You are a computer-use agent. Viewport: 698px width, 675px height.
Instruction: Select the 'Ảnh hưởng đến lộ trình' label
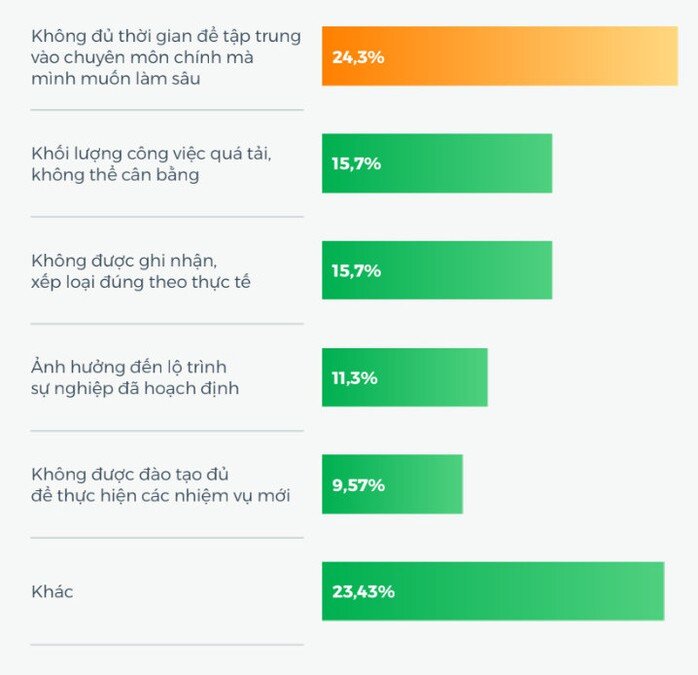click(x=135, y=378)
